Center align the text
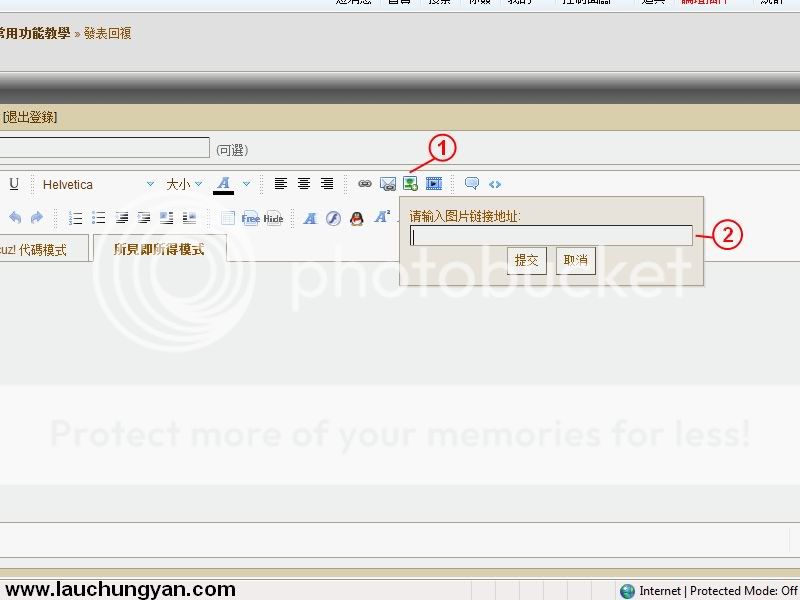This screenshot has height=600, width=800. pyautogui.click(x=304, y=184)
